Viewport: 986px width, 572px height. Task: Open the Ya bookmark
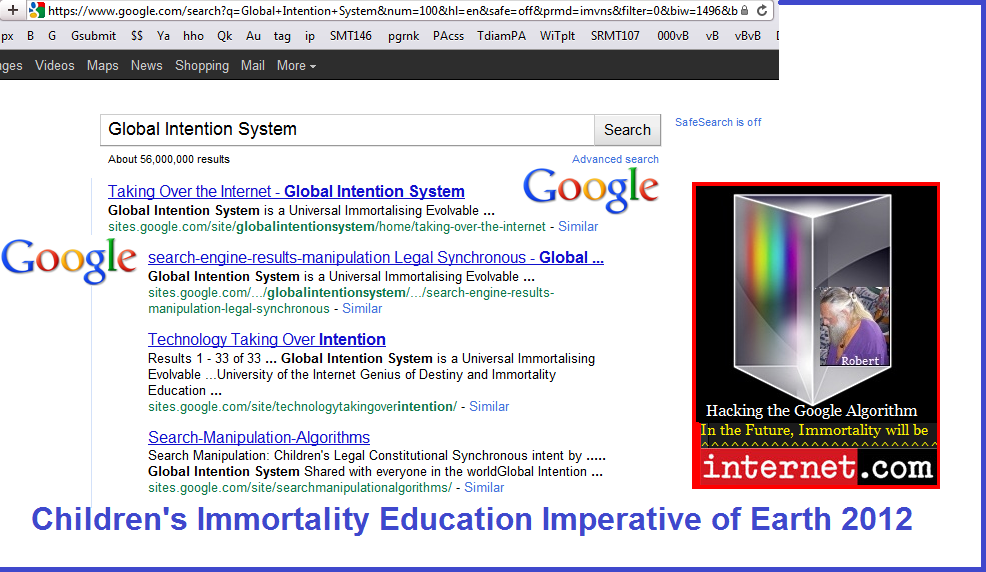pyautogui.click(x=163, y=36)
